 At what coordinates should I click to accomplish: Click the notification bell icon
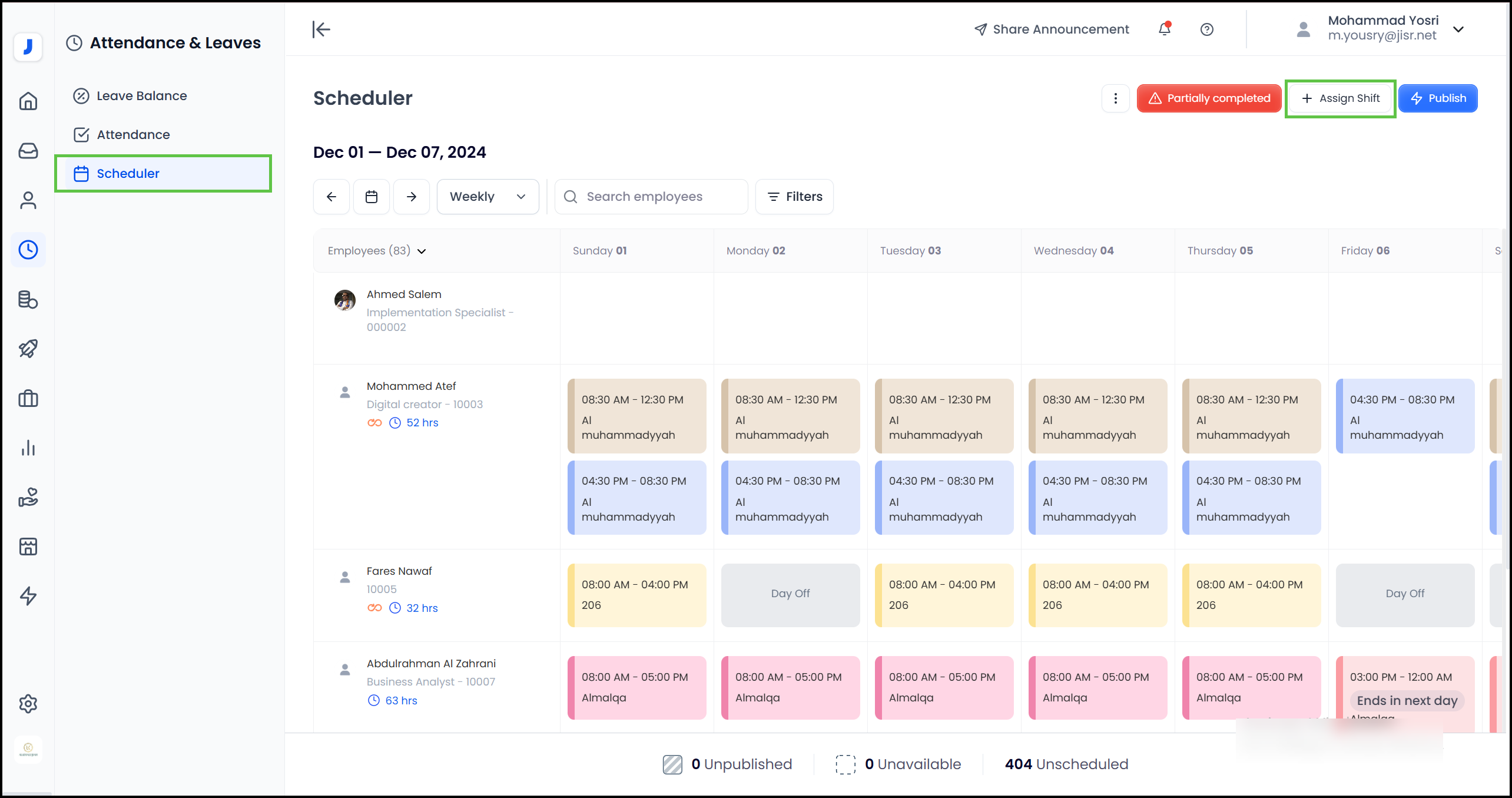[1164, 29]
